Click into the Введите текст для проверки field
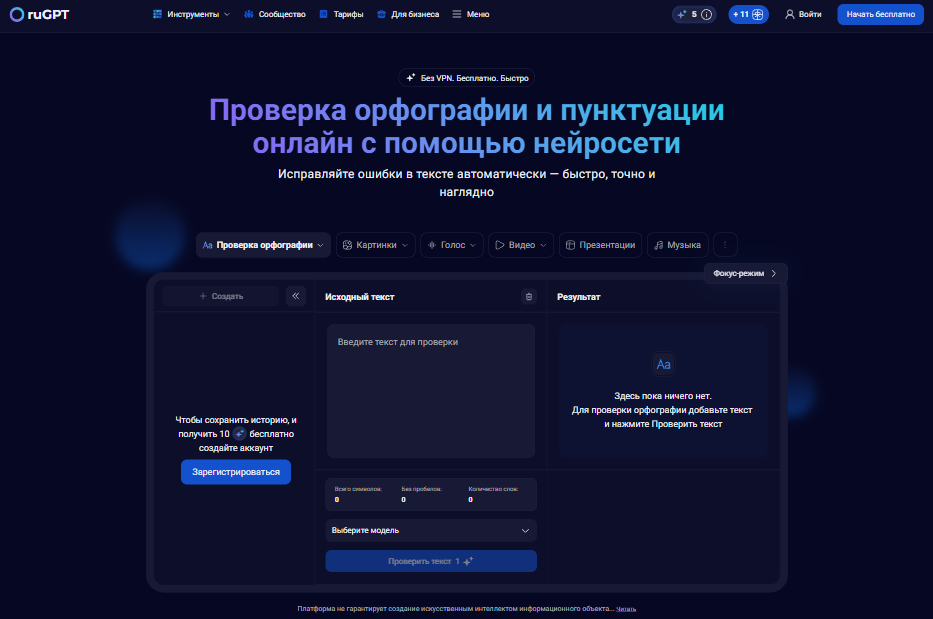 point(431,390)
